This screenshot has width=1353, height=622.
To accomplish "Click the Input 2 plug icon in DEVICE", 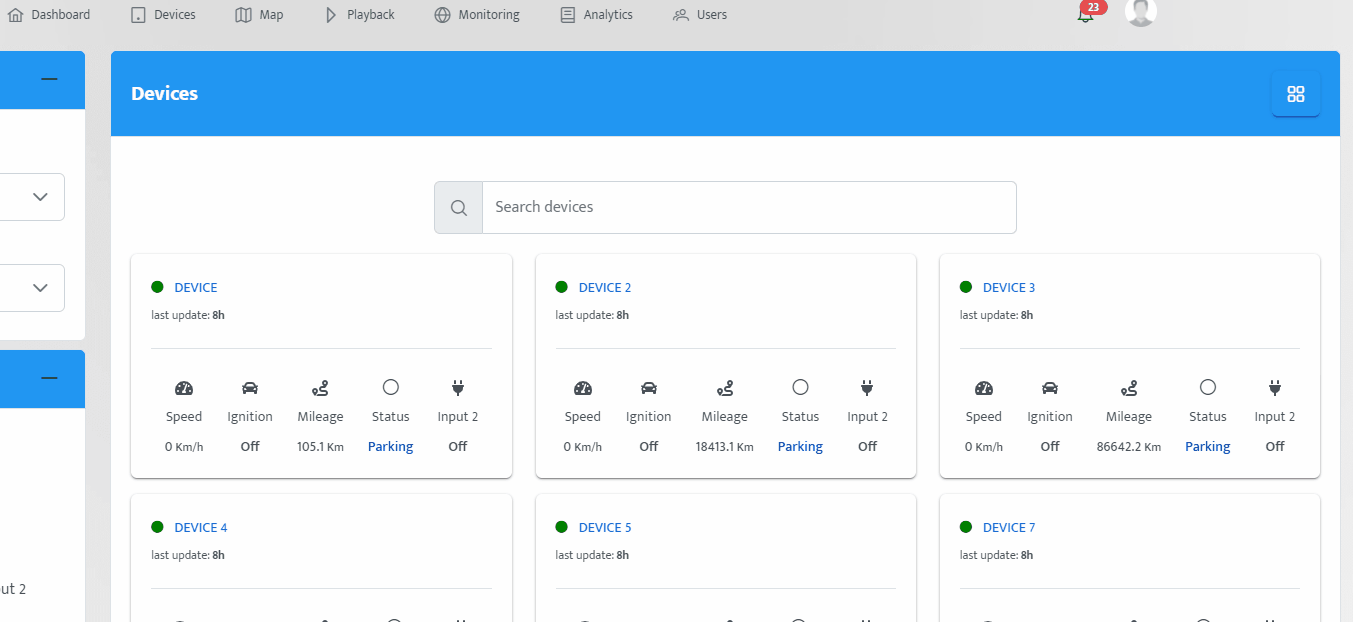I will pyautogui.click(x=458, y=388).
